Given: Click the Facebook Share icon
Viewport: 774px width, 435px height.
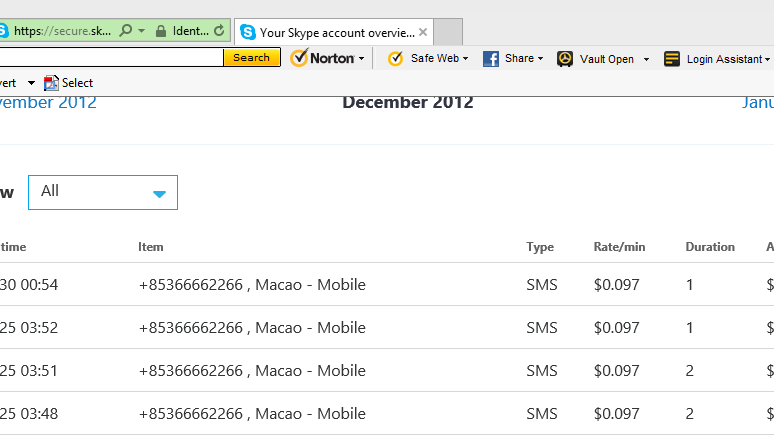Looking at the screenshot, I should (x=491, y=59).
